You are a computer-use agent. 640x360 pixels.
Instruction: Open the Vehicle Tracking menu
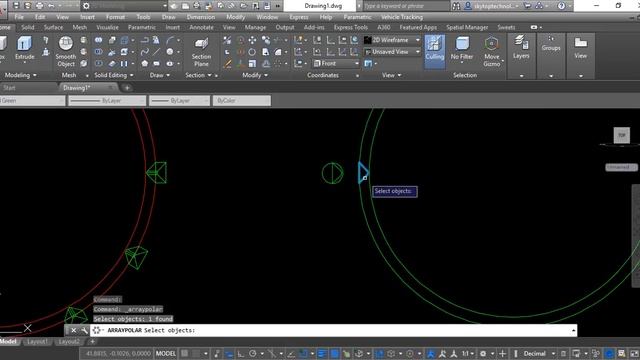point(402,17)
